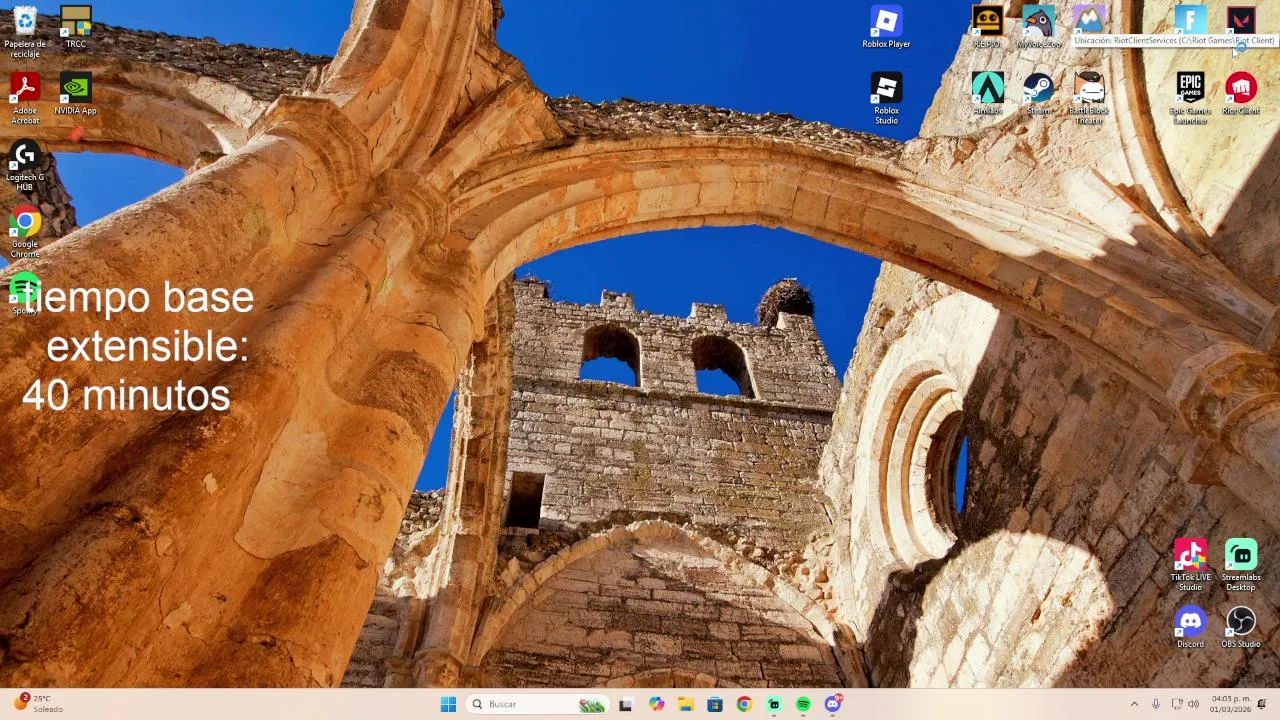Focus the Buscar taskbar search box

[538, 704]
